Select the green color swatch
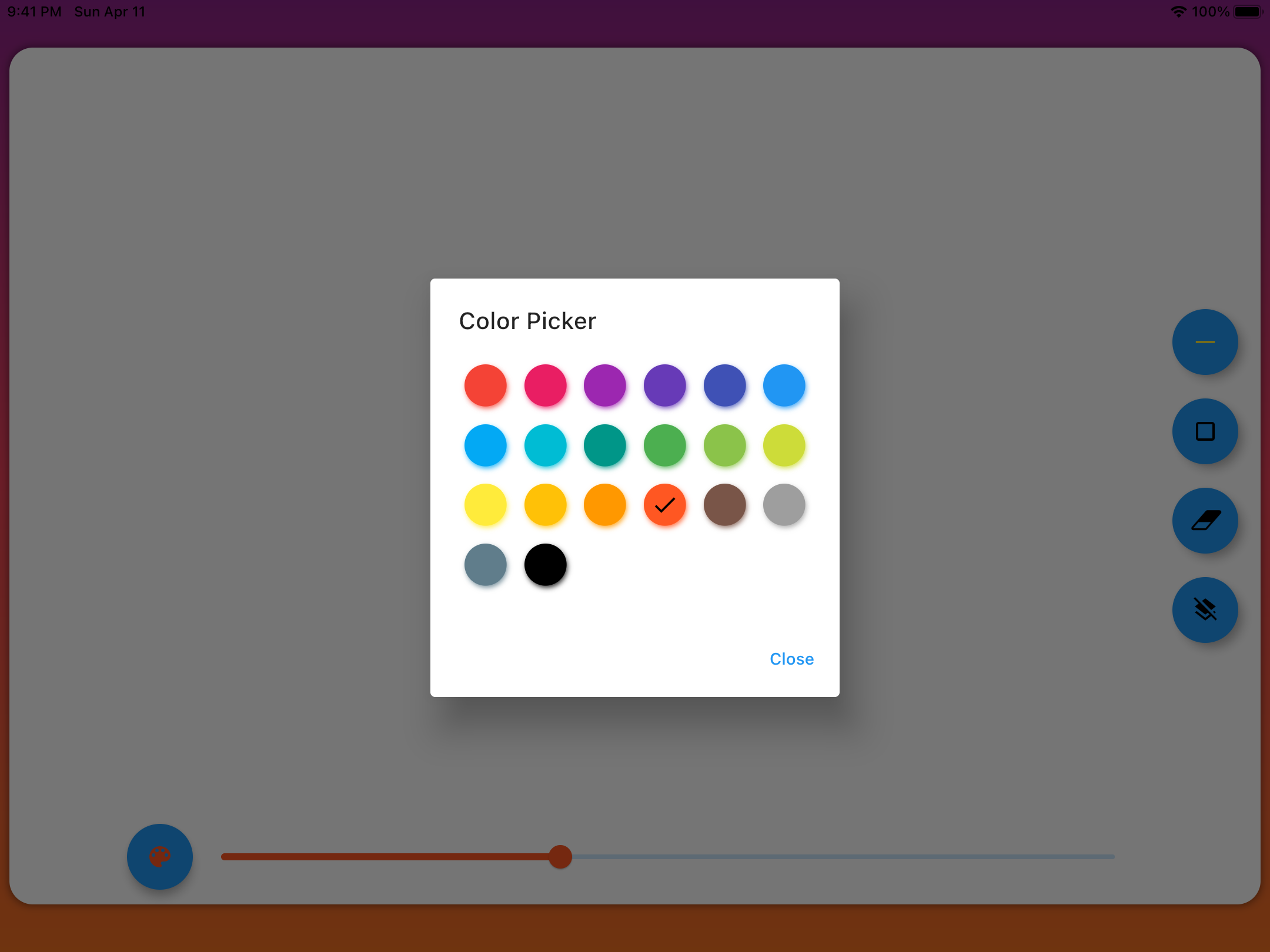Image resolution: width=1270 pixels, height=952 pixels. (x=665, y=445)
